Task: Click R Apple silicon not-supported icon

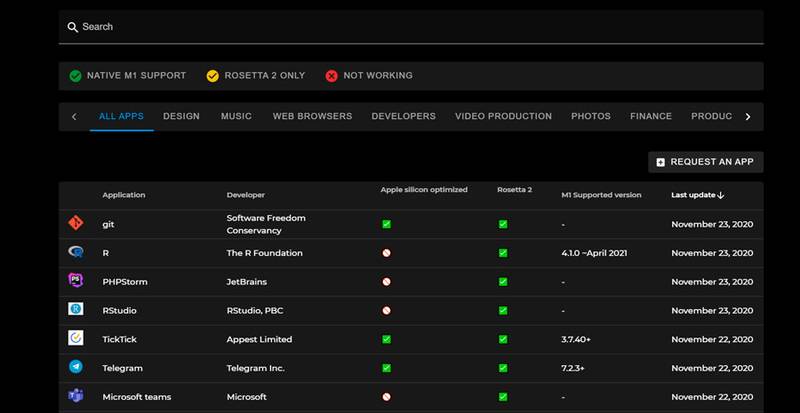Action: click(x=386, y=253)
